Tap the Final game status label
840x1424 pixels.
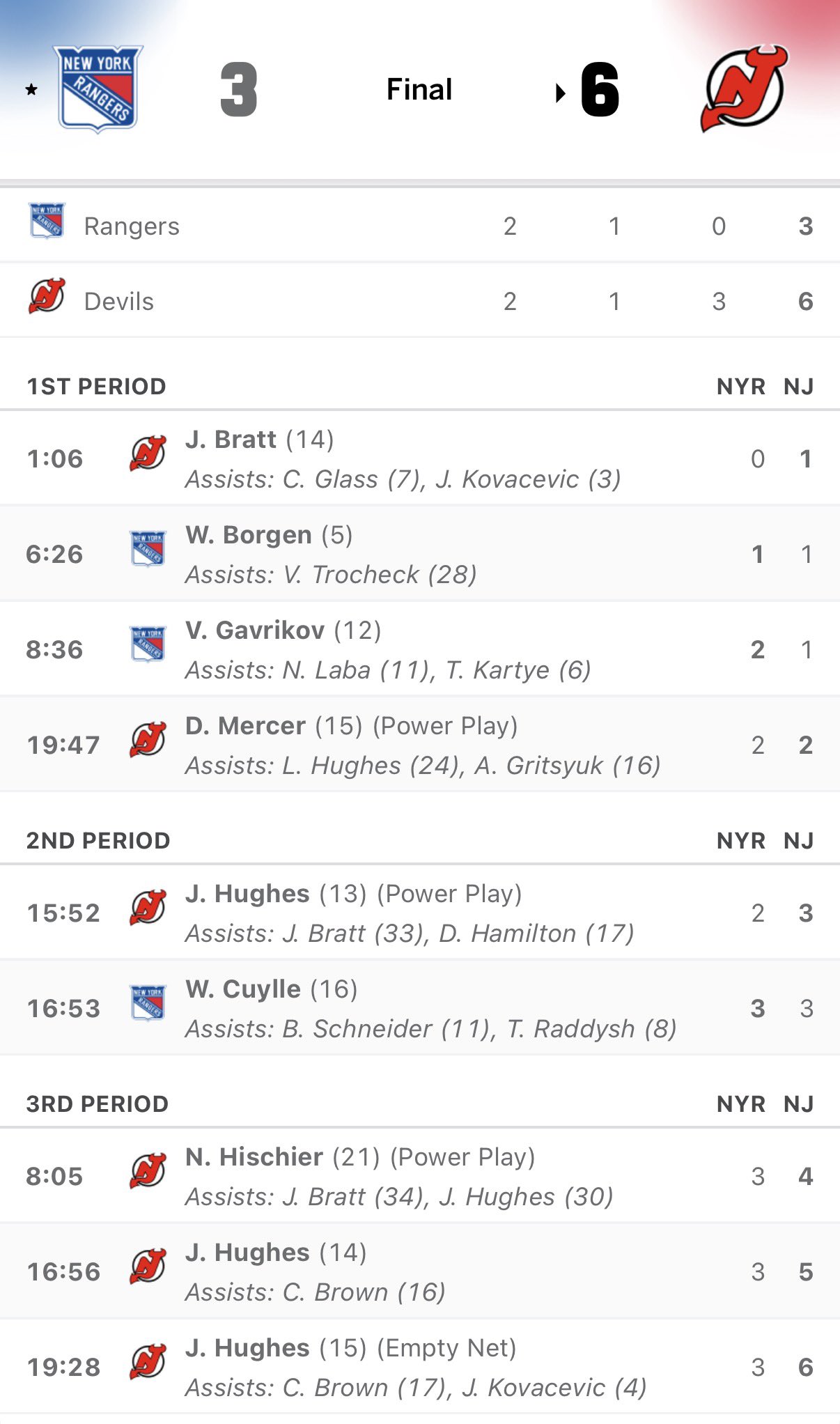[419, 89]
